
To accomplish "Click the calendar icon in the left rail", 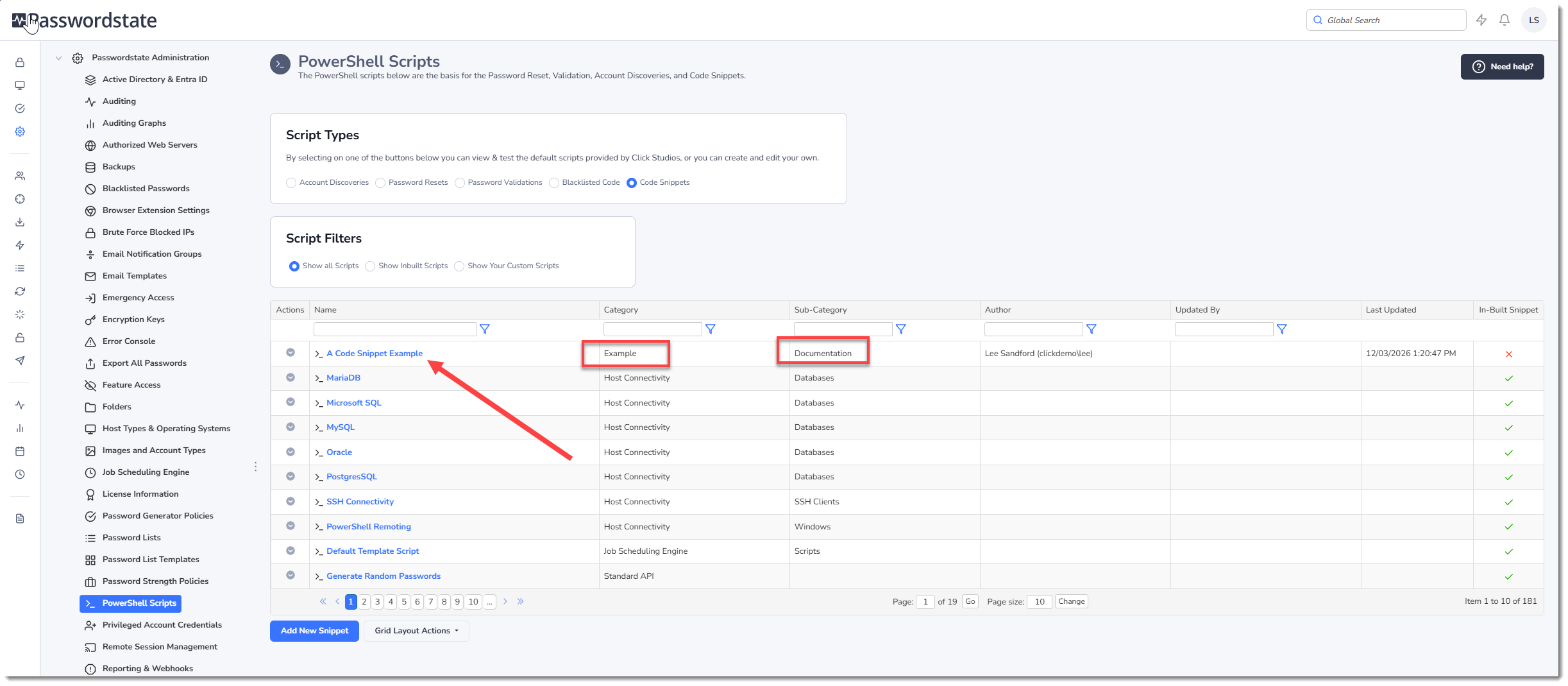I will click(20, 451).
